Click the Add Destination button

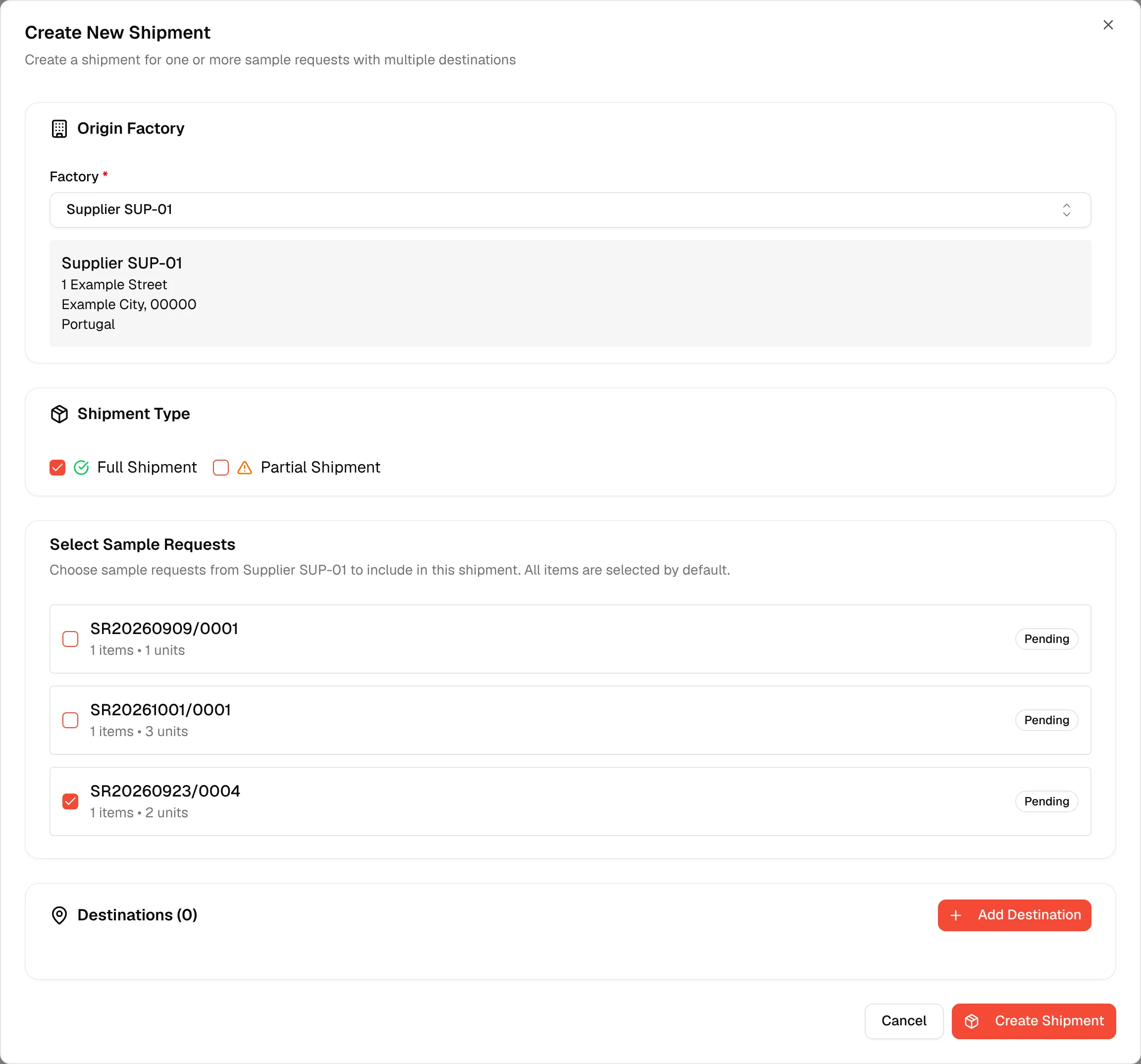1014,915
